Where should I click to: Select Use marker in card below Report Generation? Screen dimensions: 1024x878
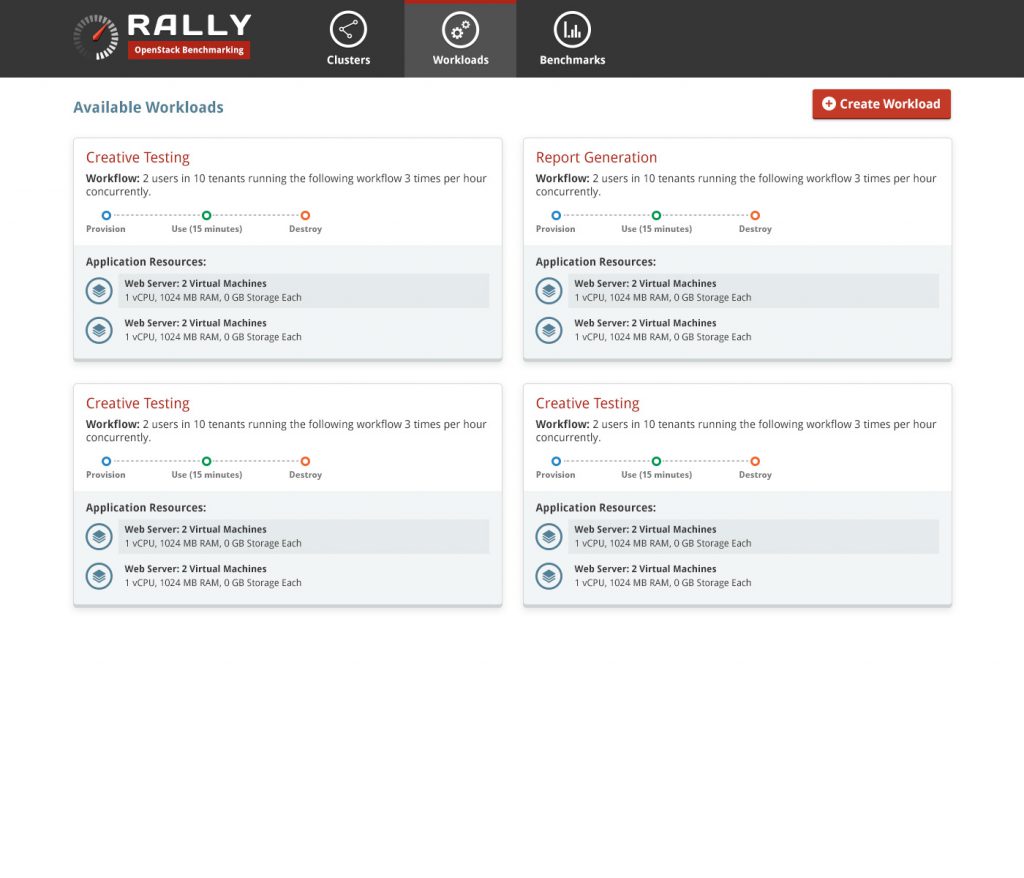(656, 461)
